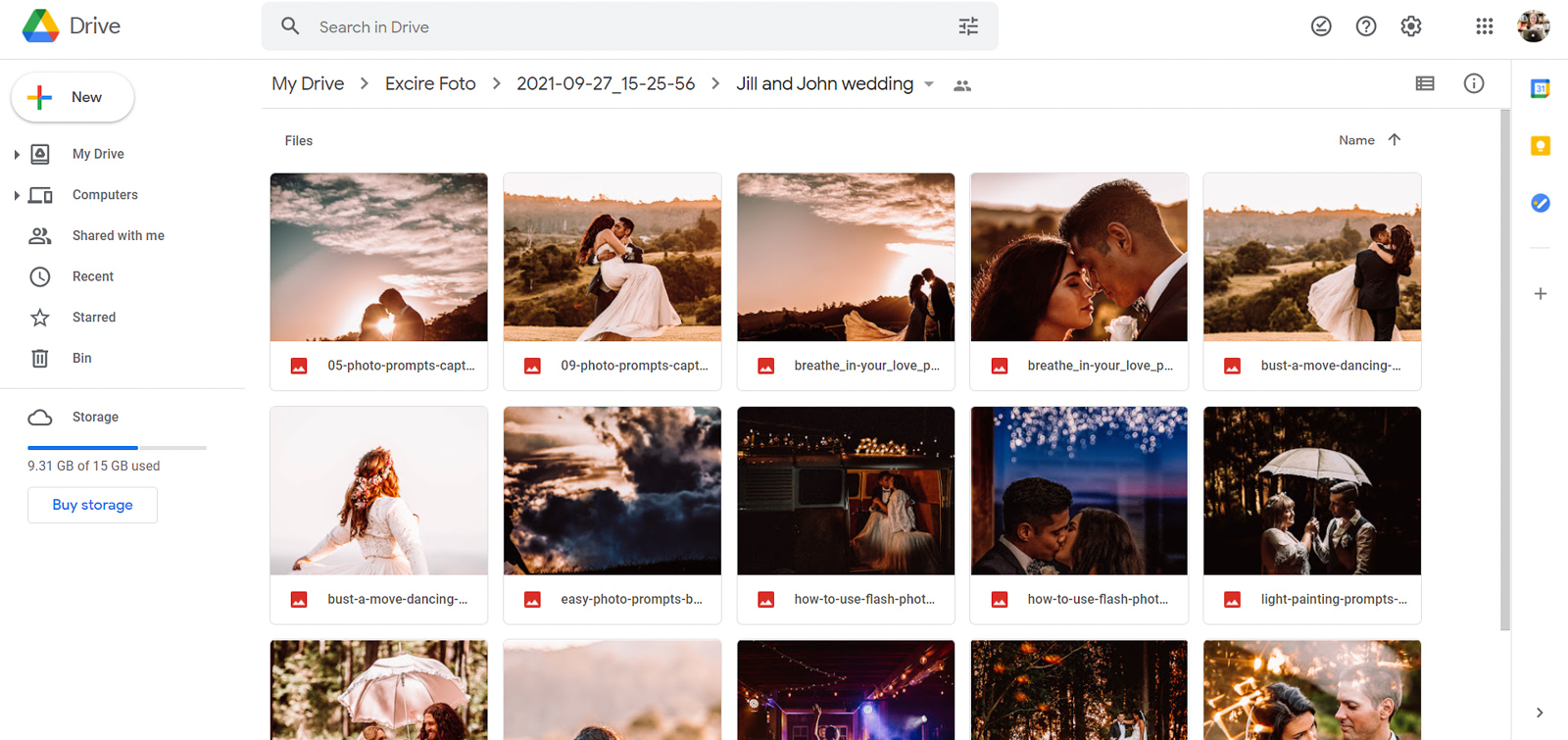
Task: Click the file list vertical scrollbar
Action: tap(1505, 370)
